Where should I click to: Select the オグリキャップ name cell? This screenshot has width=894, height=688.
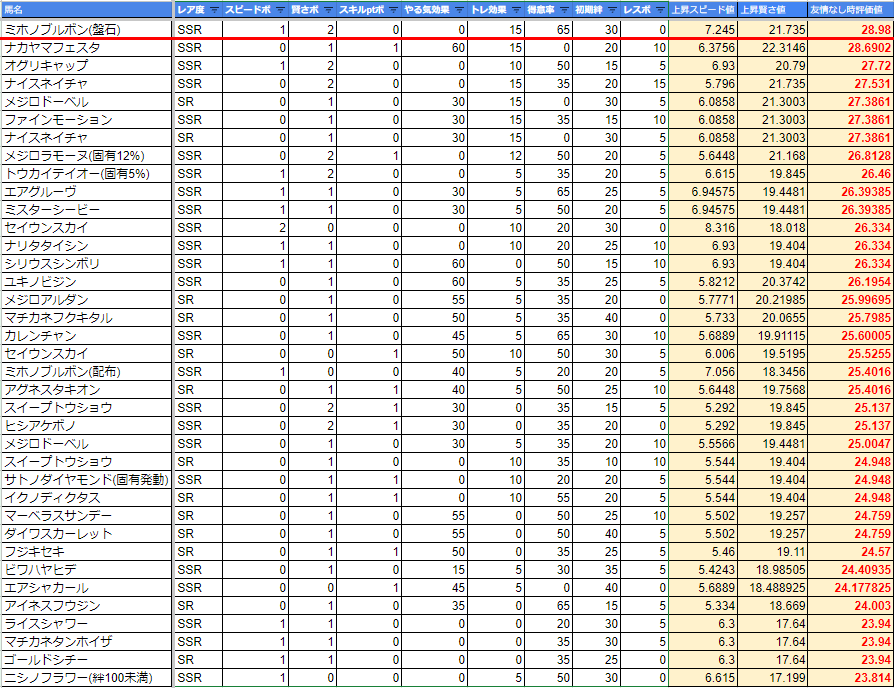86,66
